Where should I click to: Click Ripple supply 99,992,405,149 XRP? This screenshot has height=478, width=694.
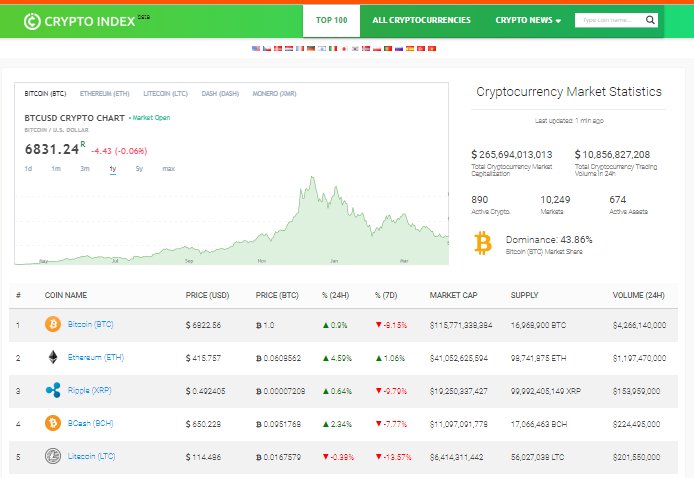(546, 391)
